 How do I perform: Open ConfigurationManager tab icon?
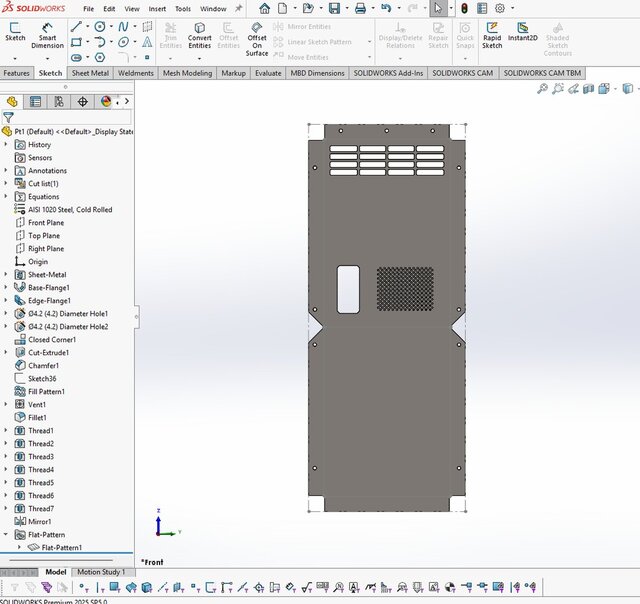click(x=59, y=101)
